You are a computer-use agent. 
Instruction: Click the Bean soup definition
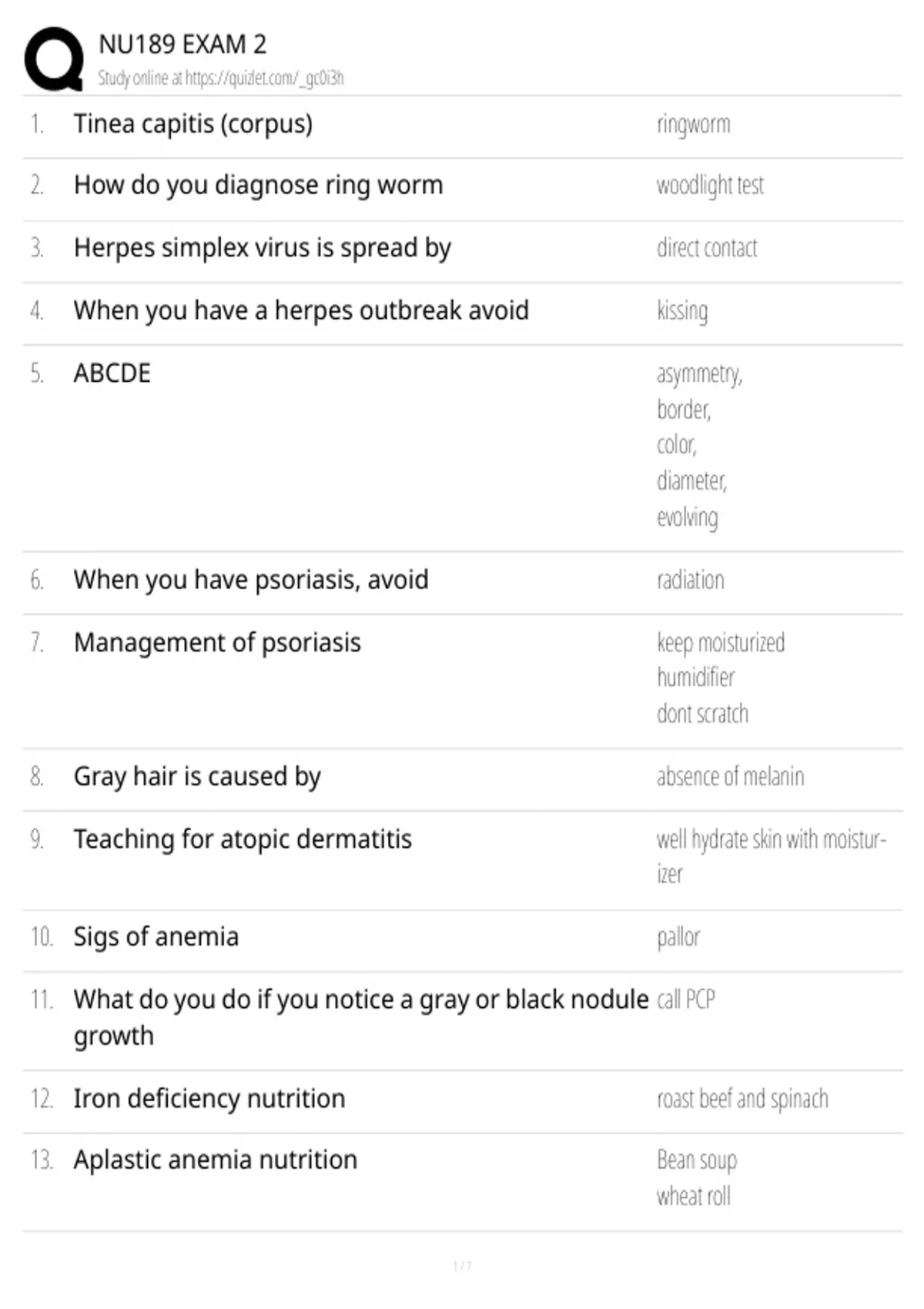tap(697, 1160)
